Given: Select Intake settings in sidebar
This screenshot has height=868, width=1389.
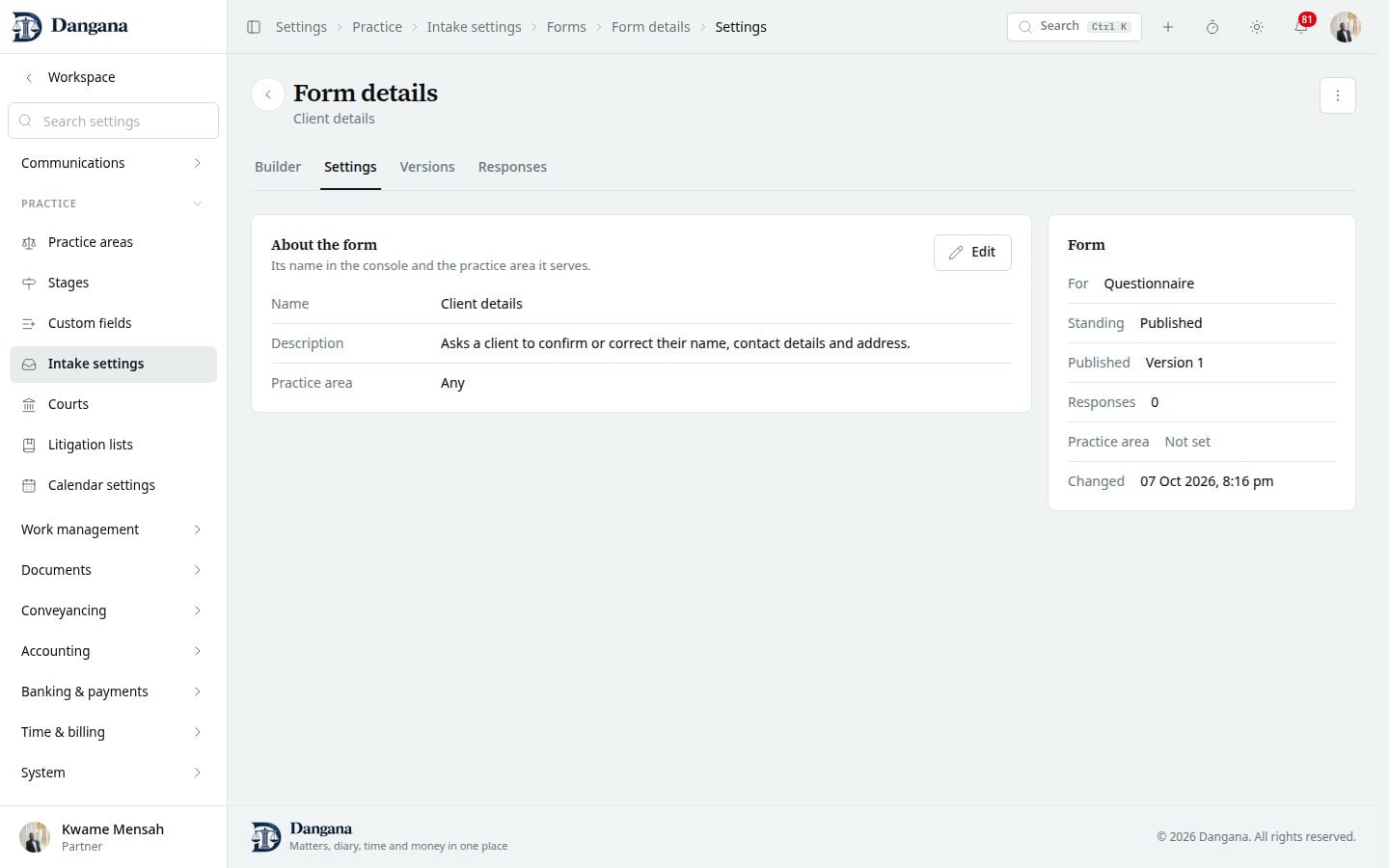Looking at the screenshot, I should pos(113,364).
